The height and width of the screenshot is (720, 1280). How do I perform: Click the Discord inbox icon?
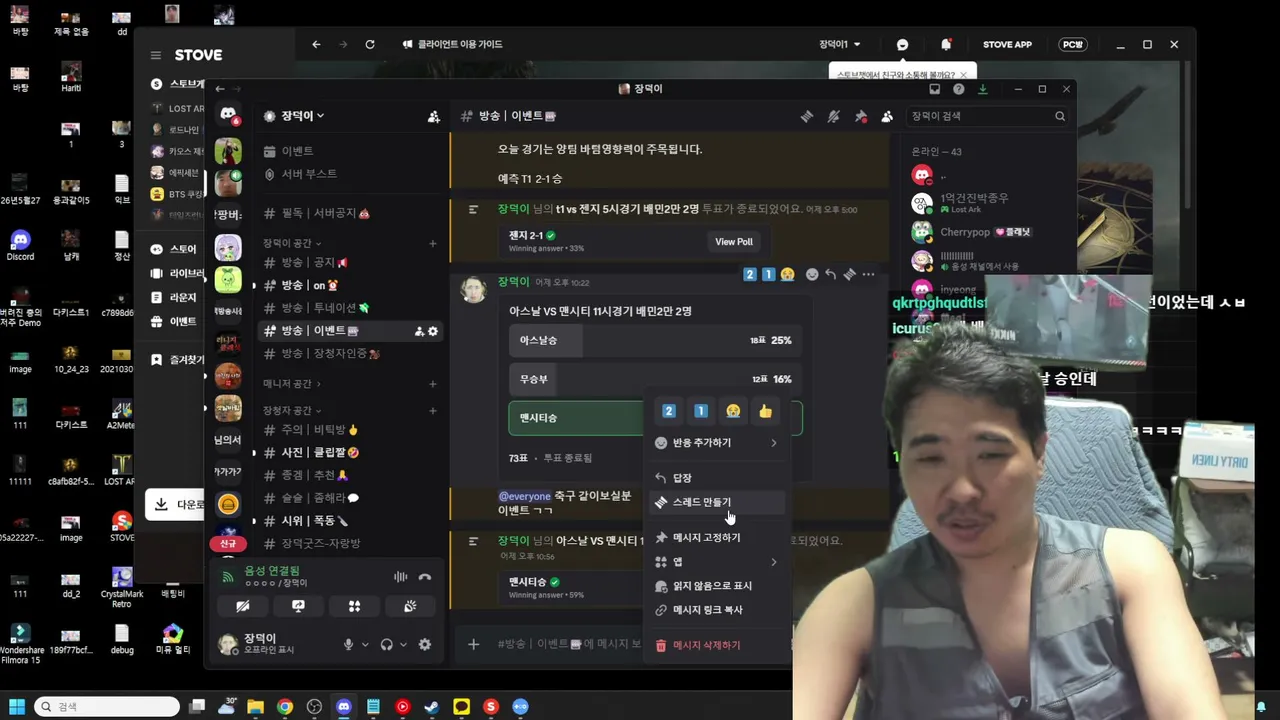[935, 89]
